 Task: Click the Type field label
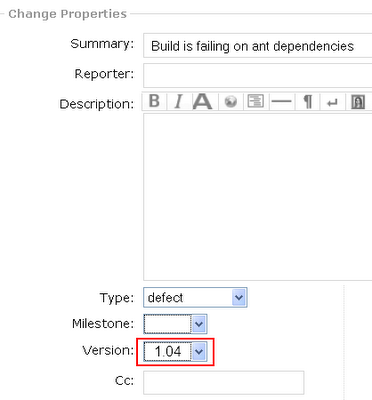117,298
